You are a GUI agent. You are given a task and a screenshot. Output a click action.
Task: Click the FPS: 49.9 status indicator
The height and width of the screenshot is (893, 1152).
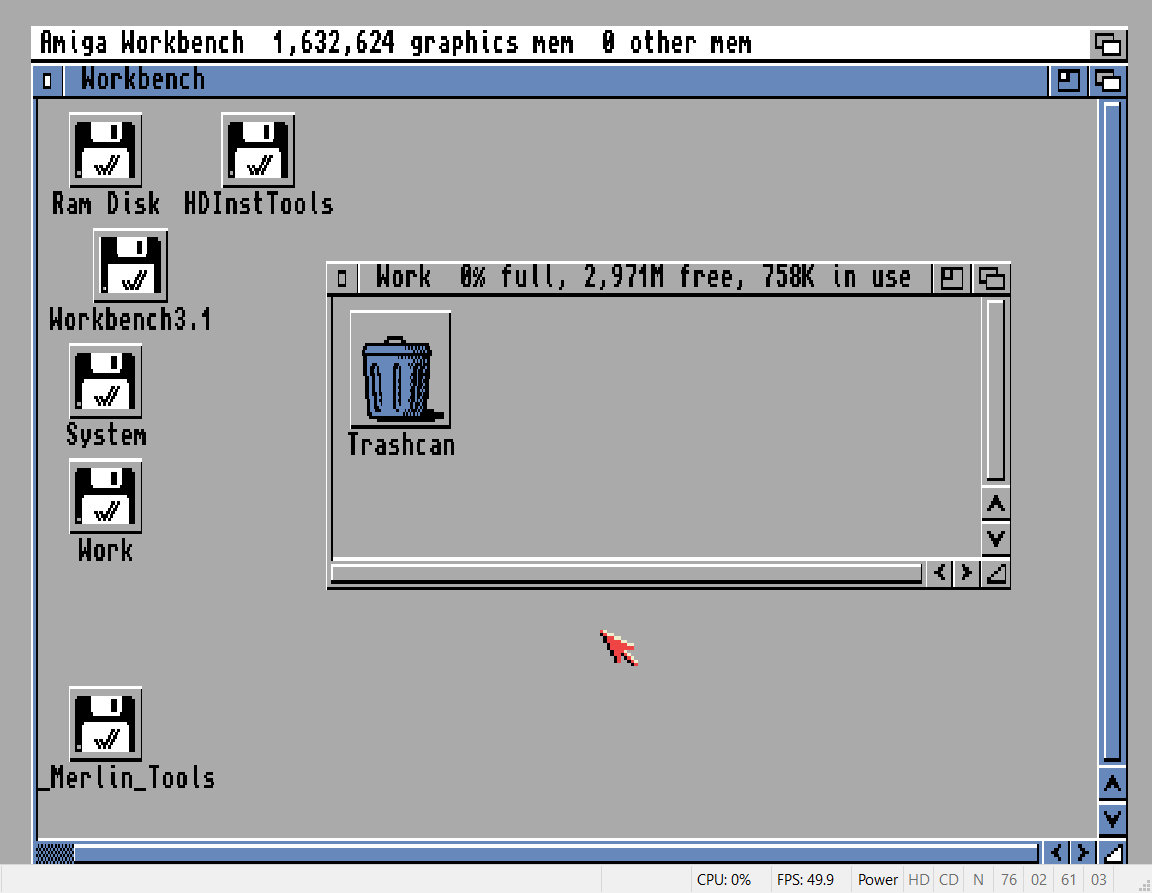[805, 880]
